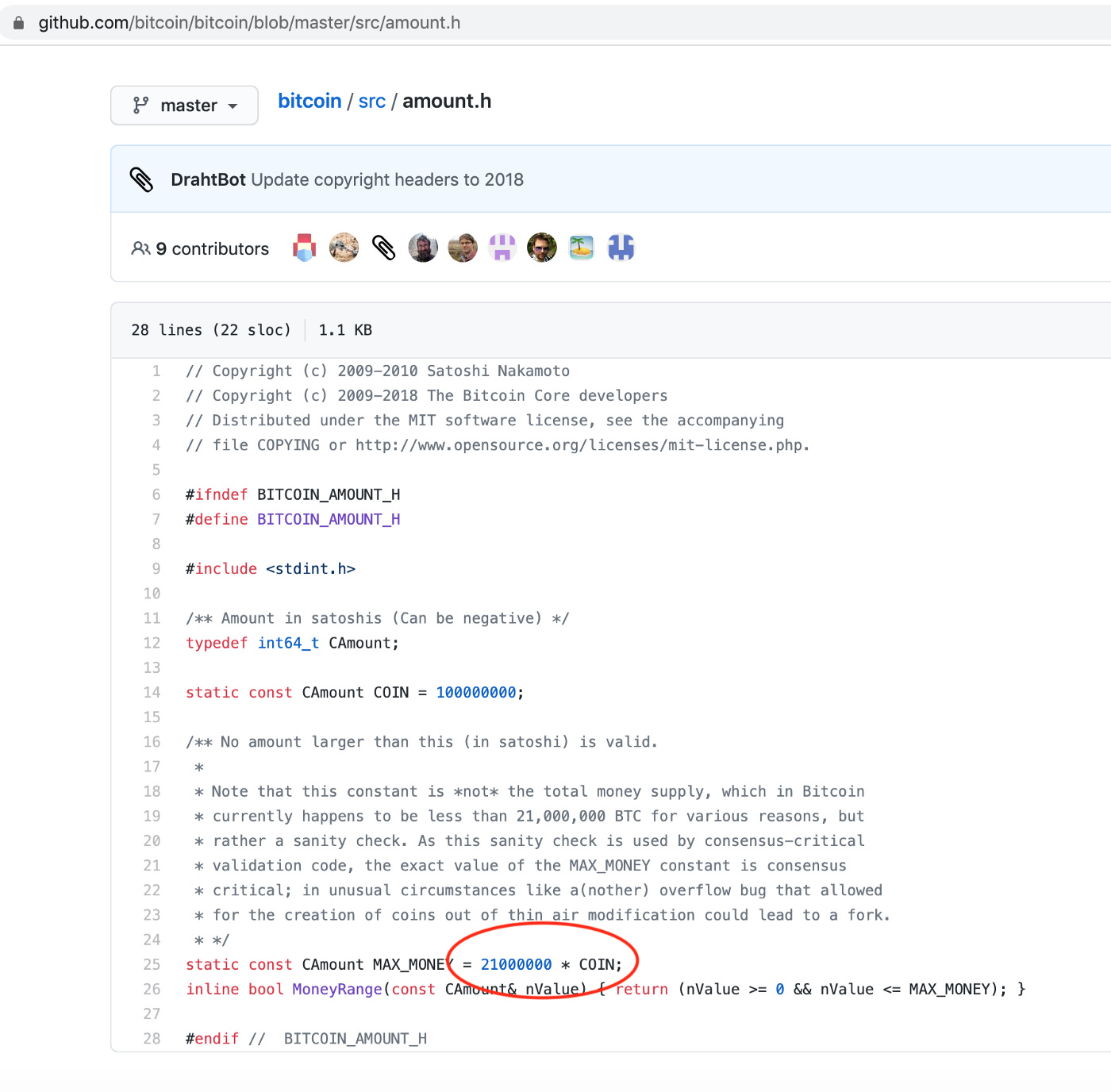Image resolution: width=1111 pixels, height=1092 pixels.
Task: Click the value 100000000 on the COIN line
Action: [x=476, y=693]
